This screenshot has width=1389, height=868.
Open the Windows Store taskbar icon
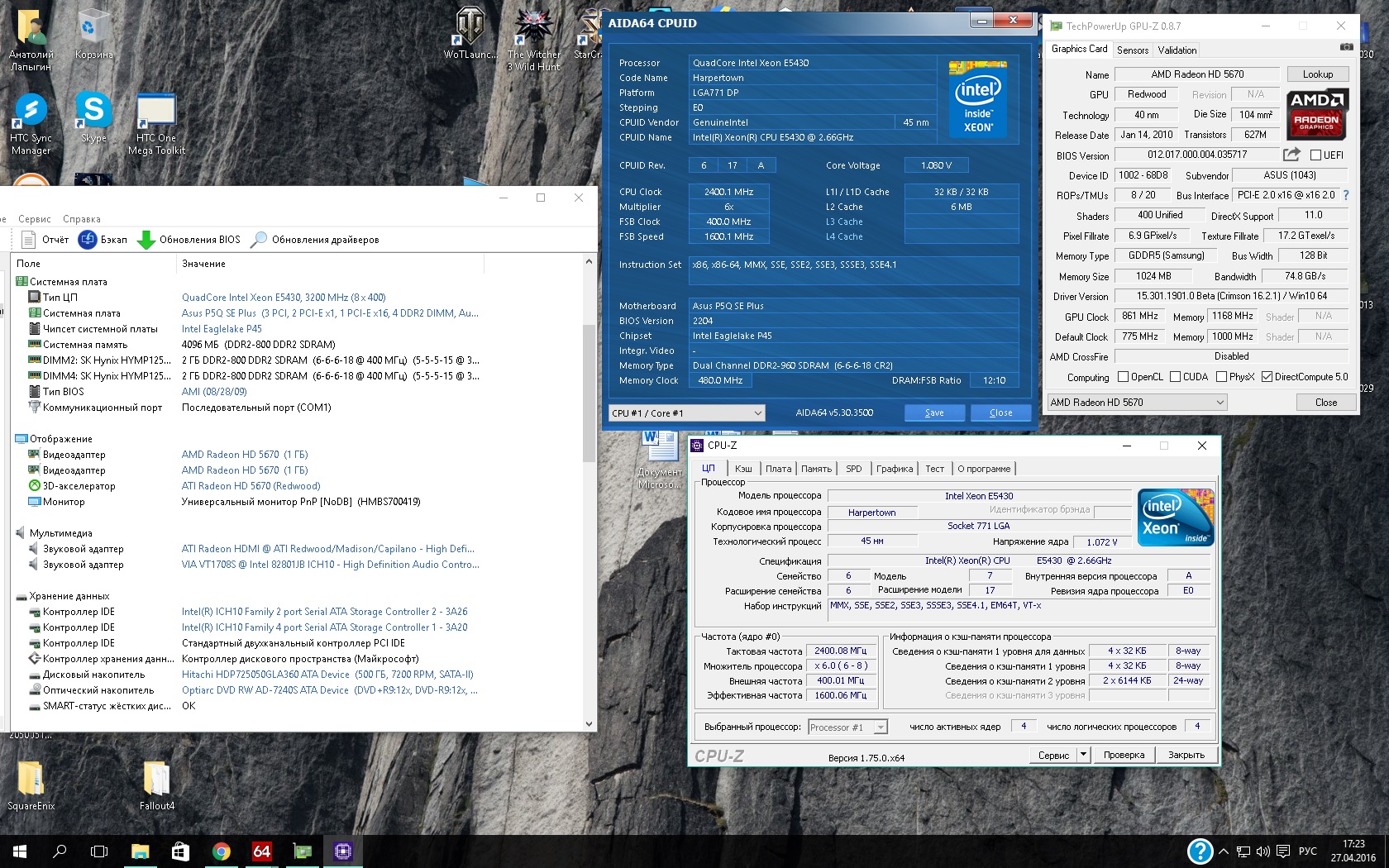click(x=180, y=851)
